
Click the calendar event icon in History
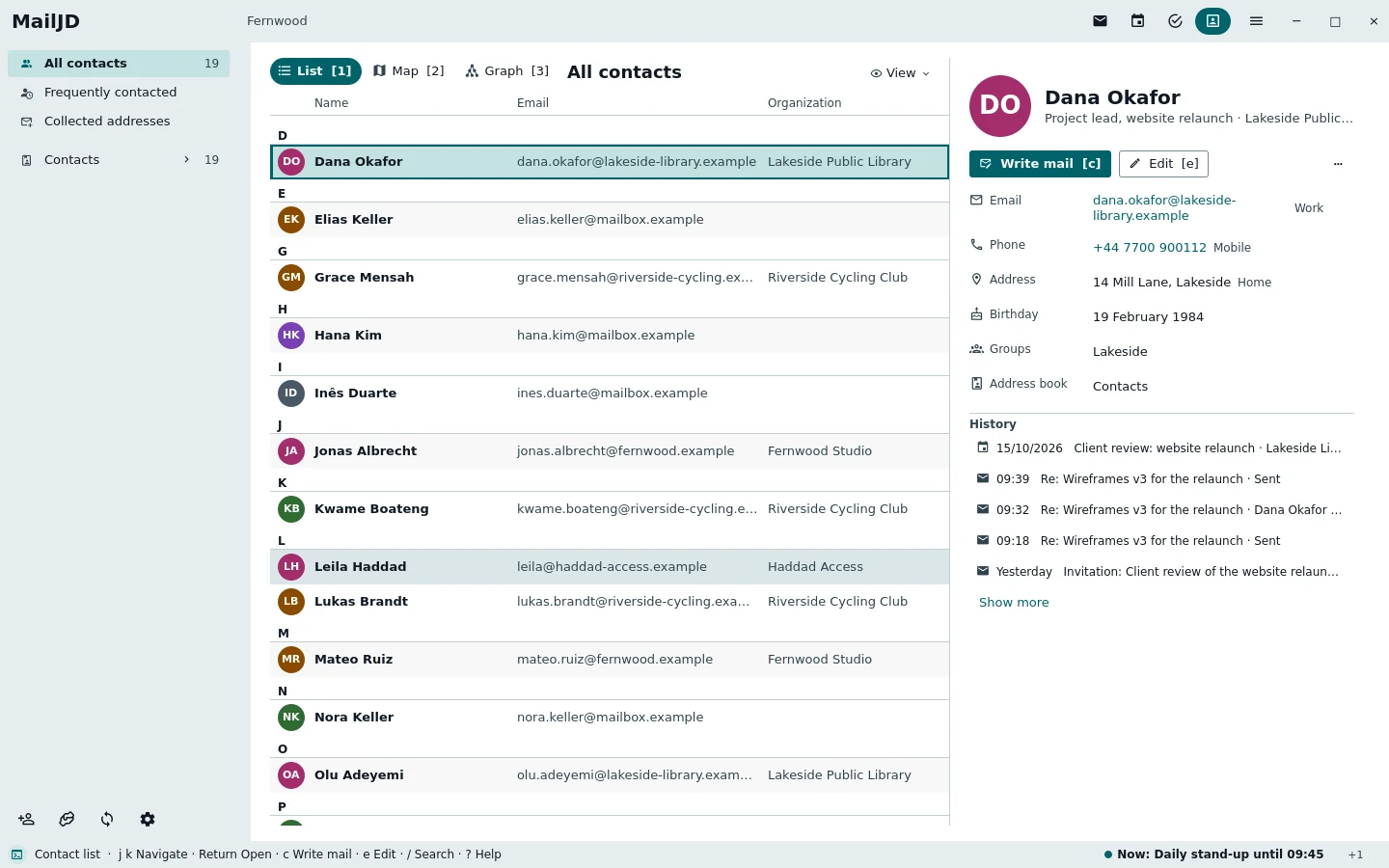pyautogui.click(x=983, y=448)
